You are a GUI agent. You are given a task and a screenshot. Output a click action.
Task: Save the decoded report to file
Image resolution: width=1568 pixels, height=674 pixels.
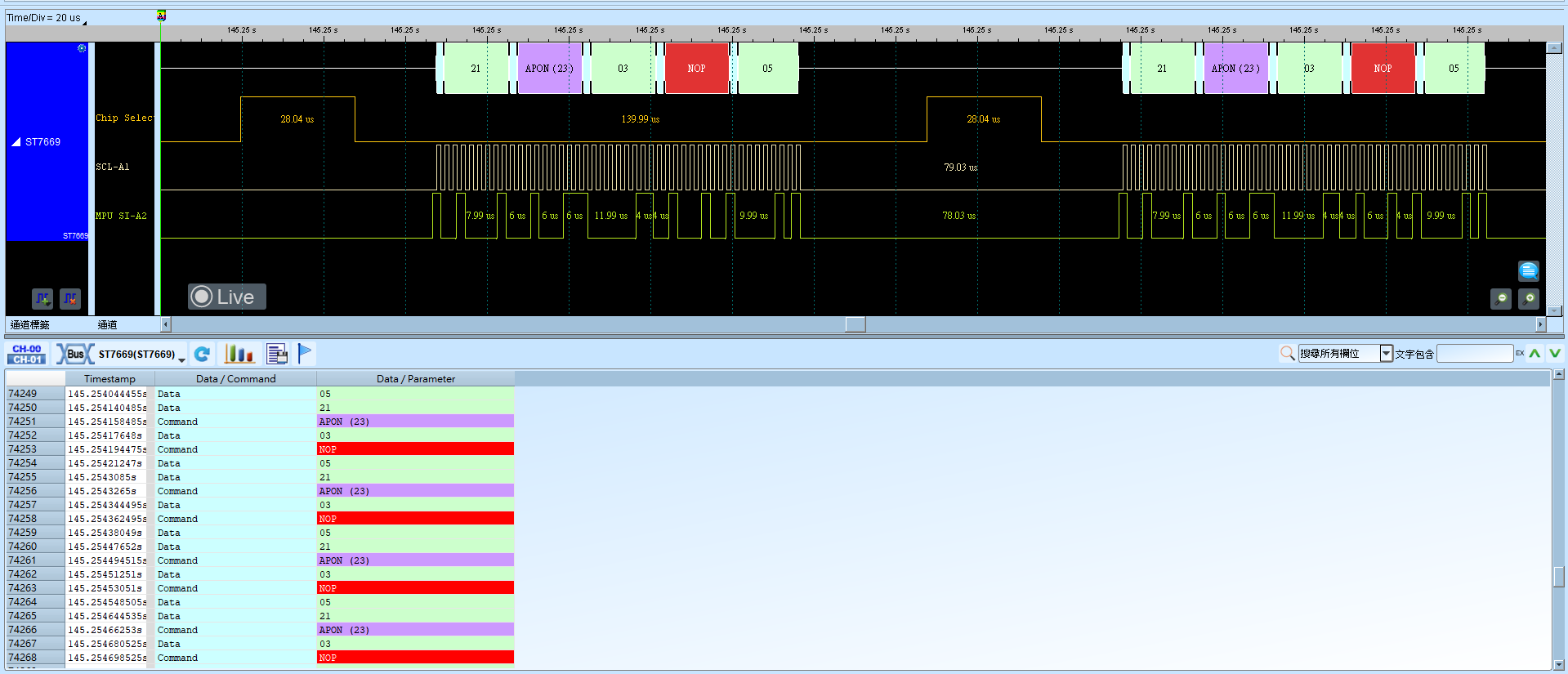(x=277, y=354)
